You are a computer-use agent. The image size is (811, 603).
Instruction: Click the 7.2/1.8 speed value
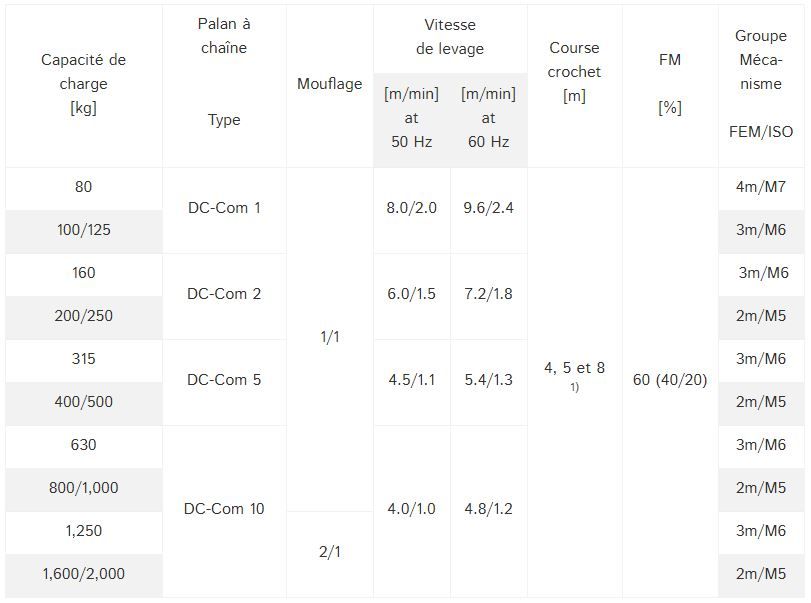(x=488, y=294)
